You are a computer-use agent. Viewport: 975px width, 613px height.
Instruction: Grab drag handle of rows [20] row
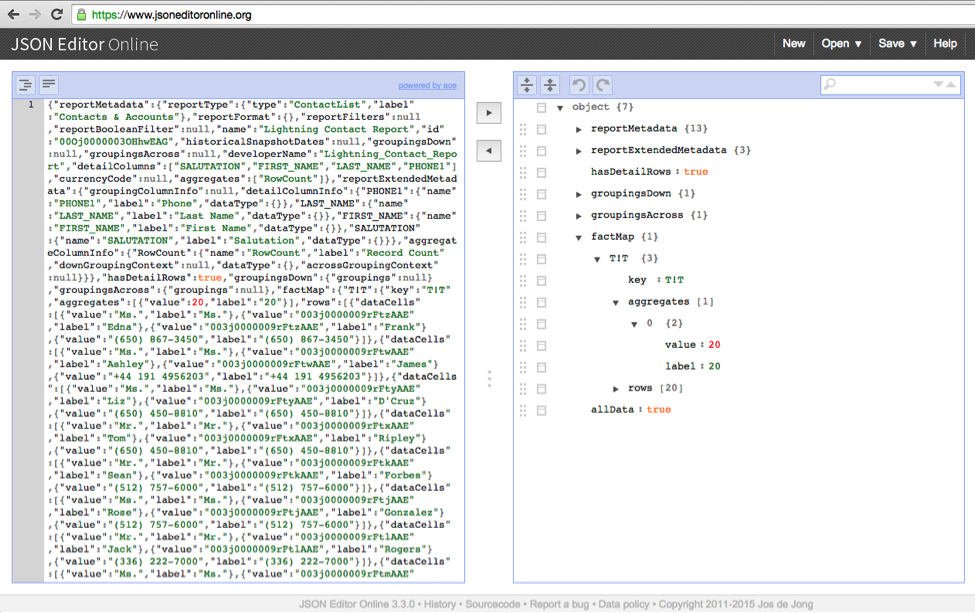point(523,389)
